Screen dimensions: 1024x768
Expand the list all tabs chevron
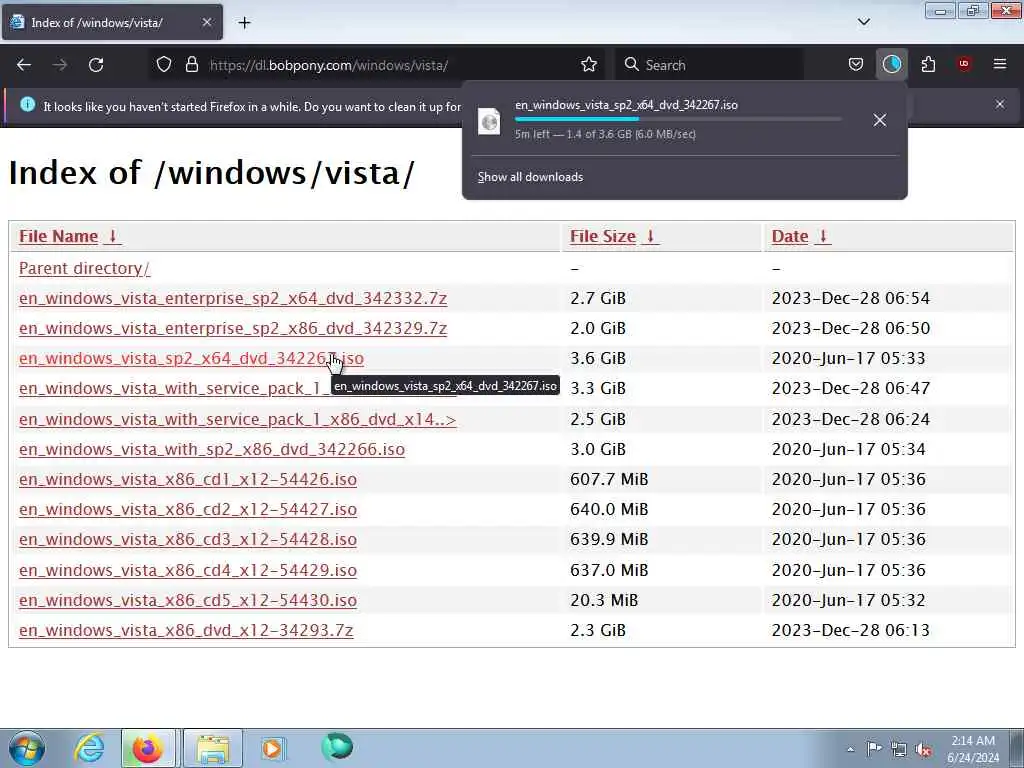863,22
